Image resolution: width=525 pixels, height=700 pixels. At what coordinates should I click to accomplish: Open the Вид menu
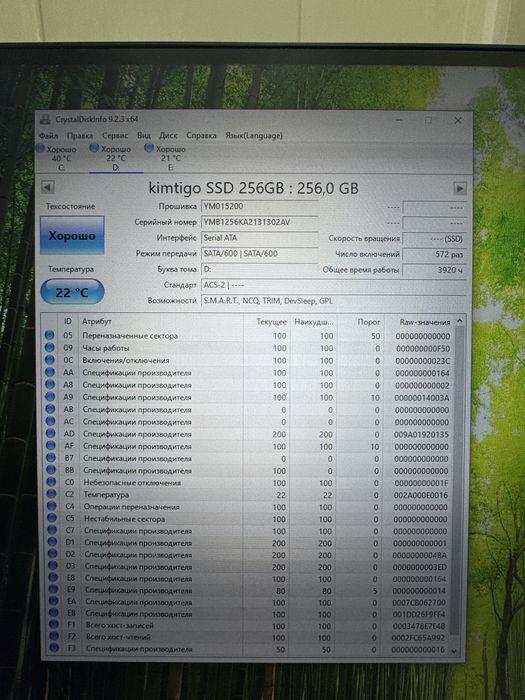coord(144,135)
